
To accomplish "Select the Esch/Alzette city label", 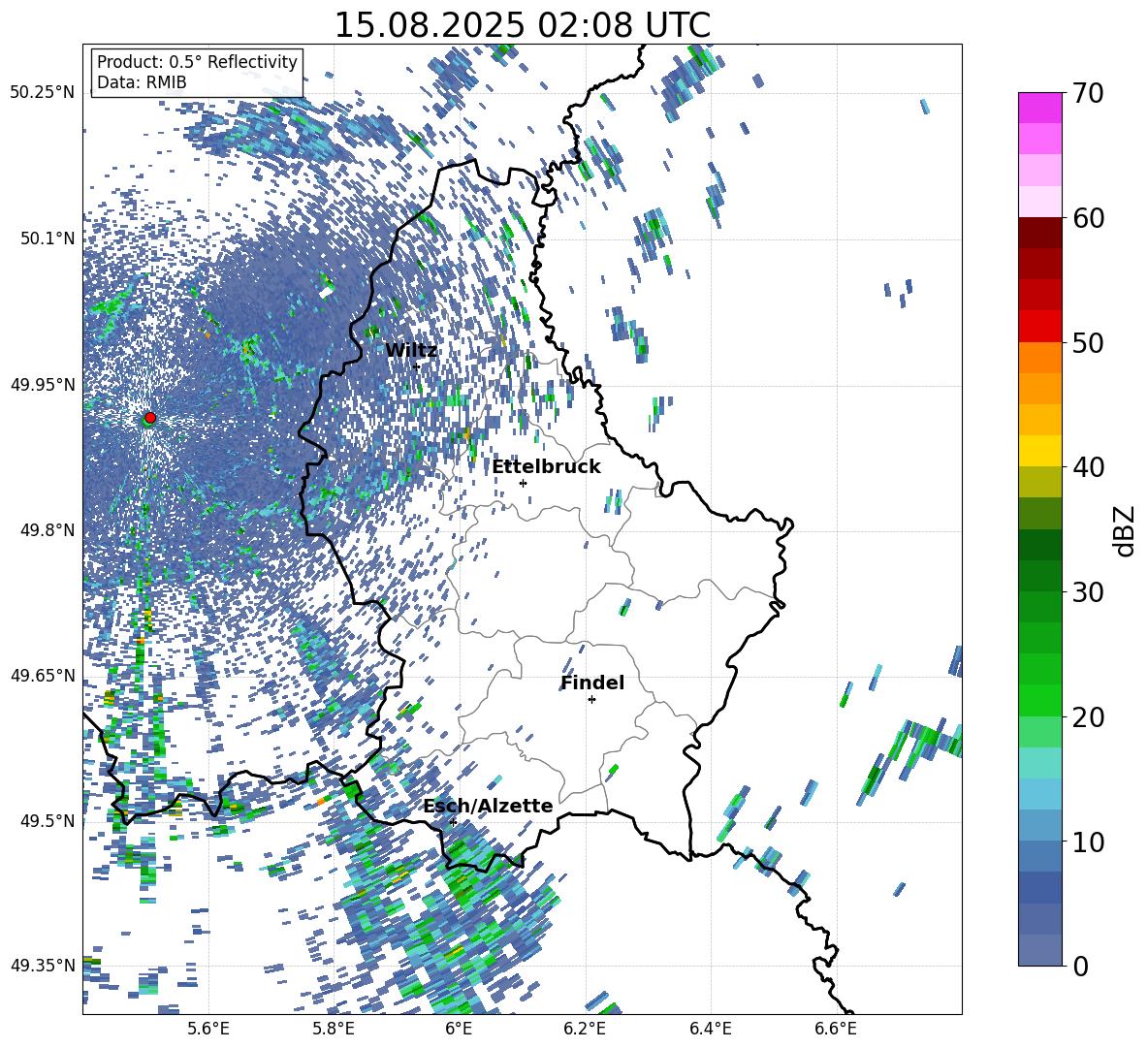I will pos(488,807).
